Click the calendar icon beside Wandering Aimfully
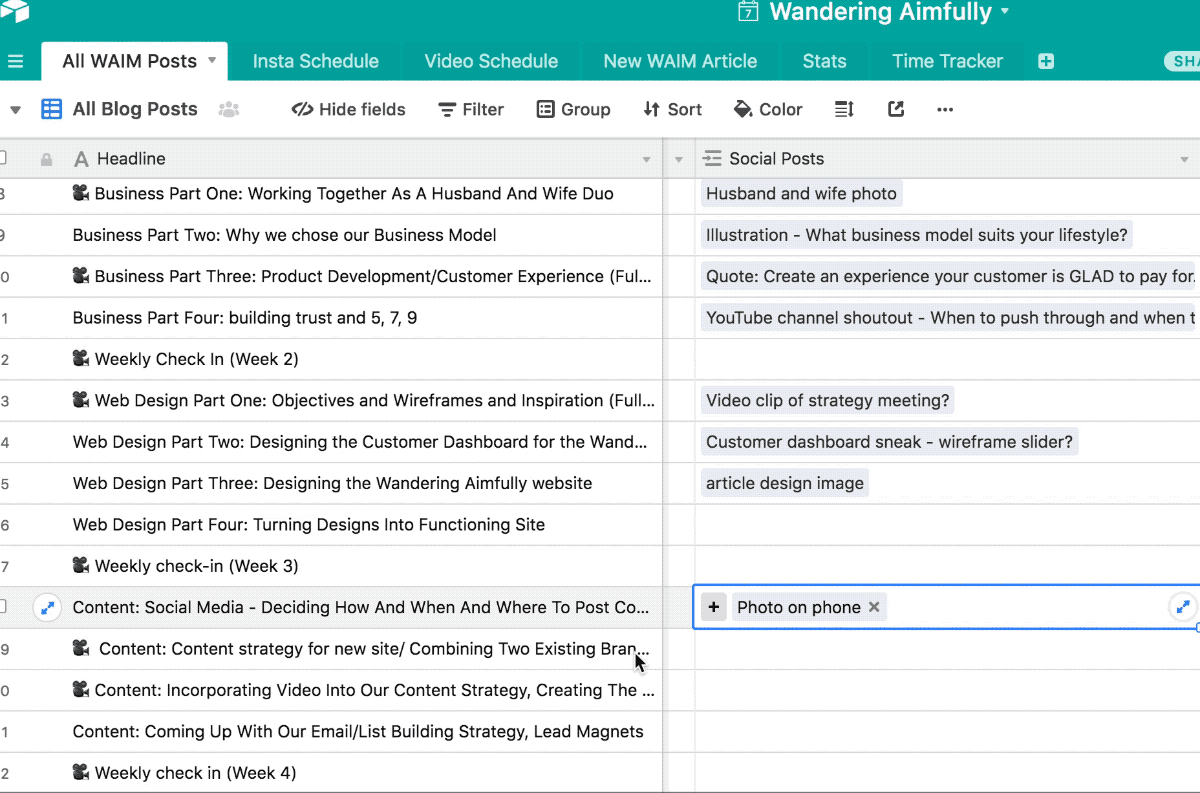 748,12
